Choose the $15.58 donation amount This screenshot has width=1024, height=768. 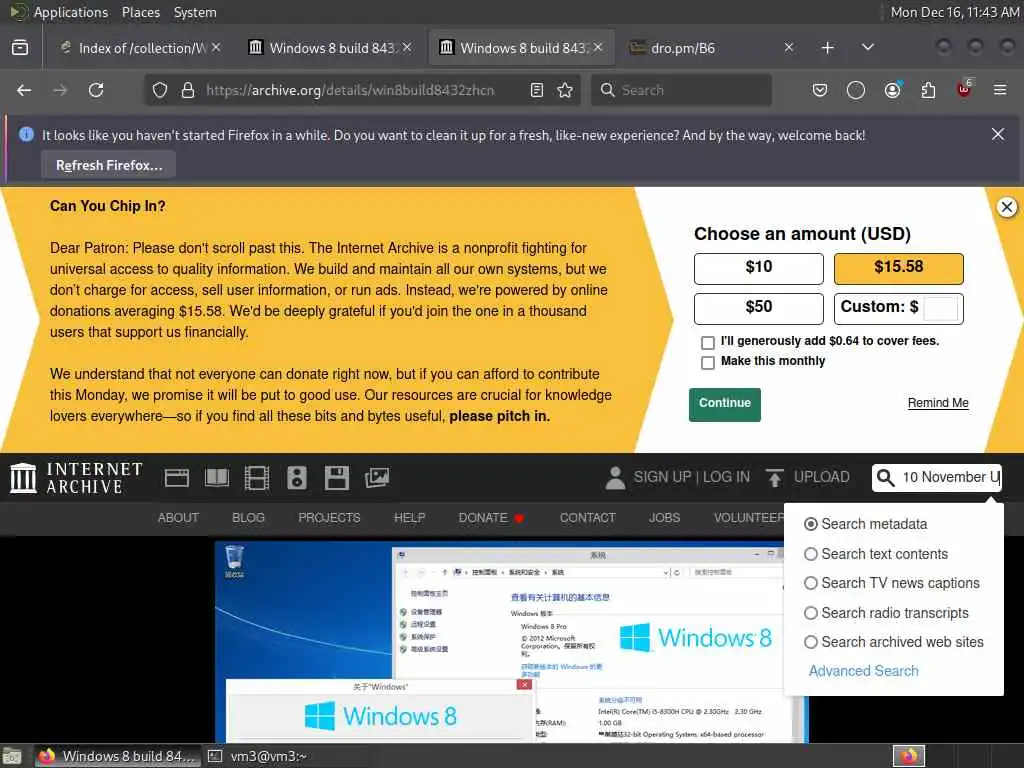click(x=899, y=268)
